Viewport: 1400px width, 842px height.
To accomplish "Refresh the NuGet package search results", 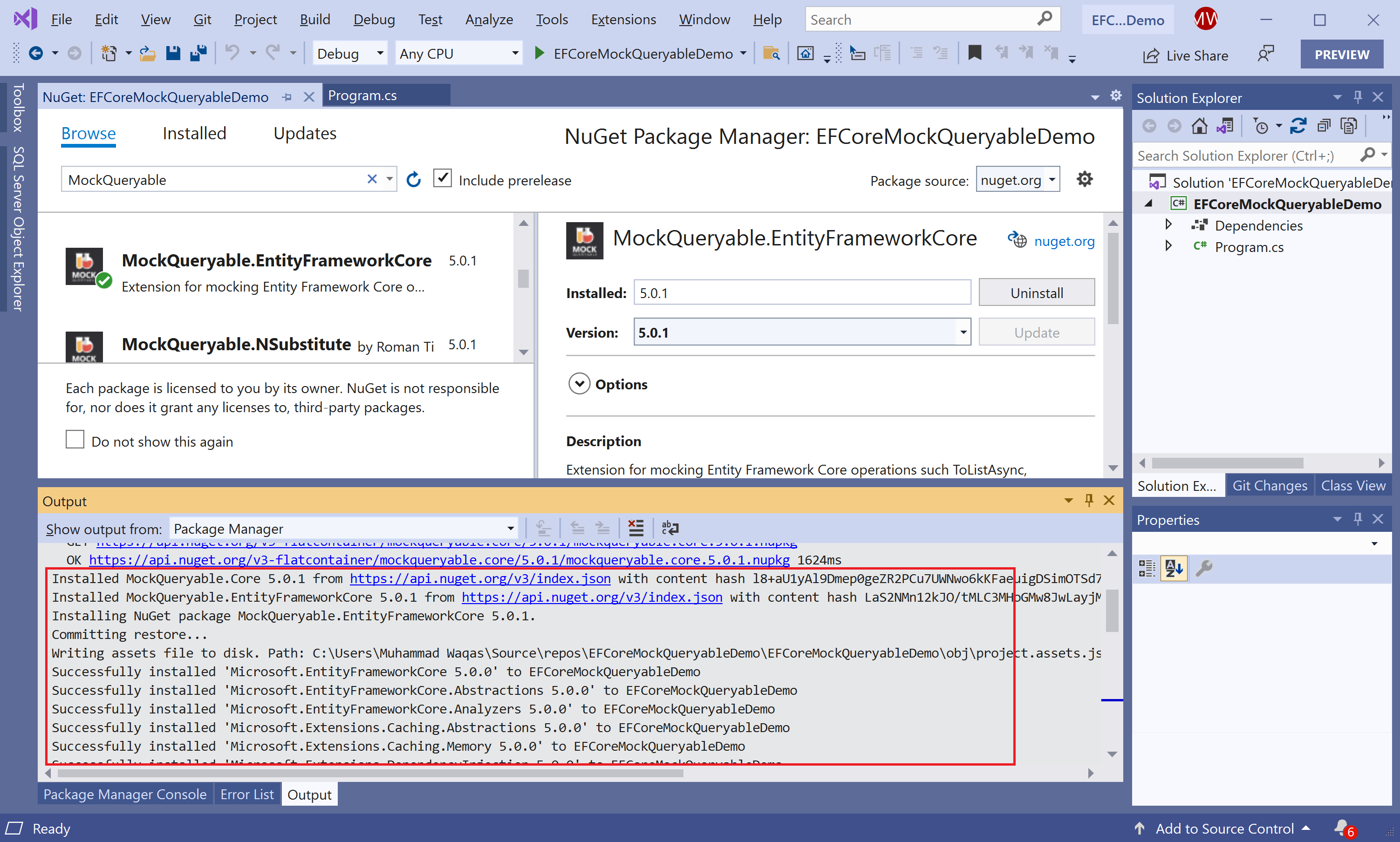I will 414,180.
